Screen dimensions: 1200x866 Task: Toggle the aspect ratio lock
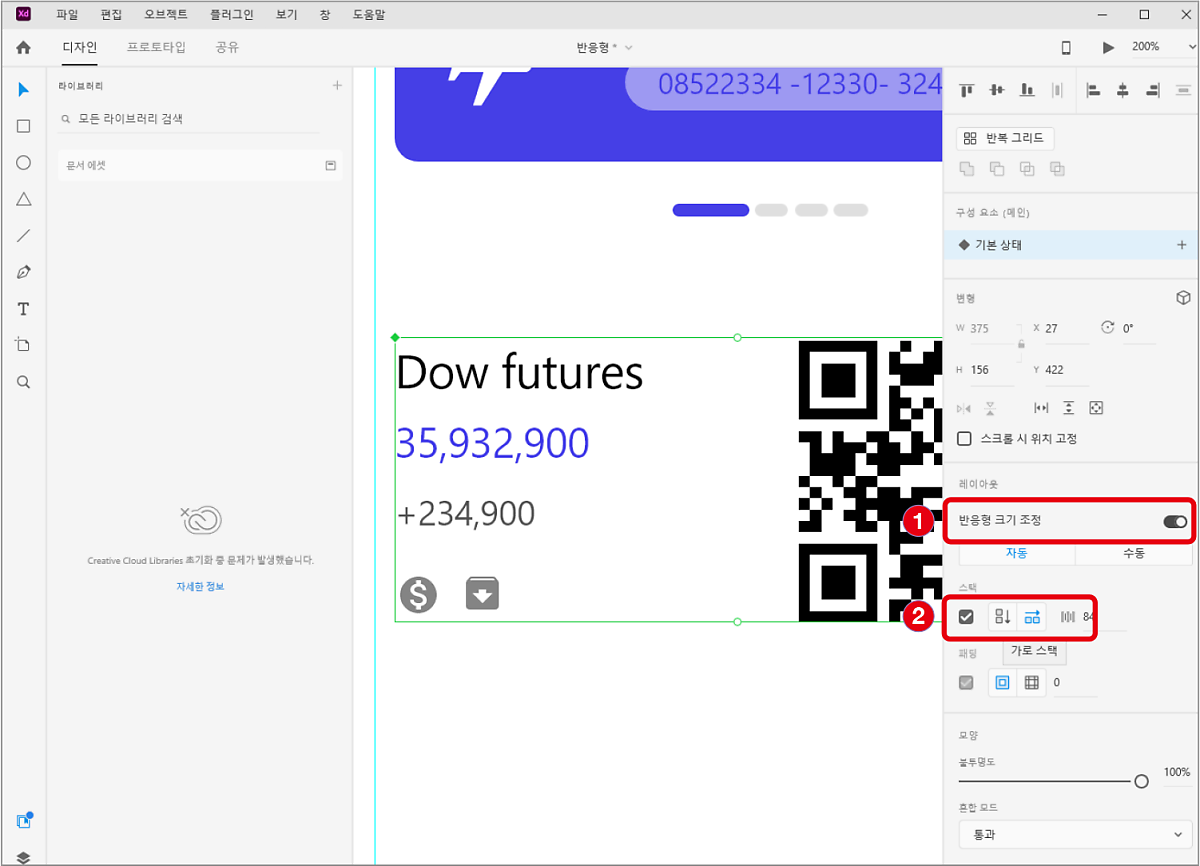click(x=1021, y=344)
